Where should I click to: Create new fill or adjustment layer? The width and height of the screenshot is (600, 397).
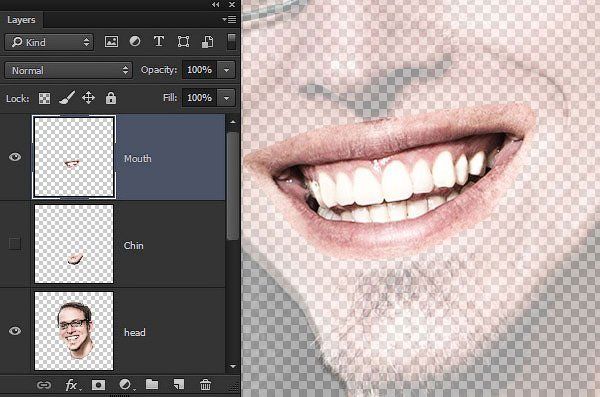point(126,385)
